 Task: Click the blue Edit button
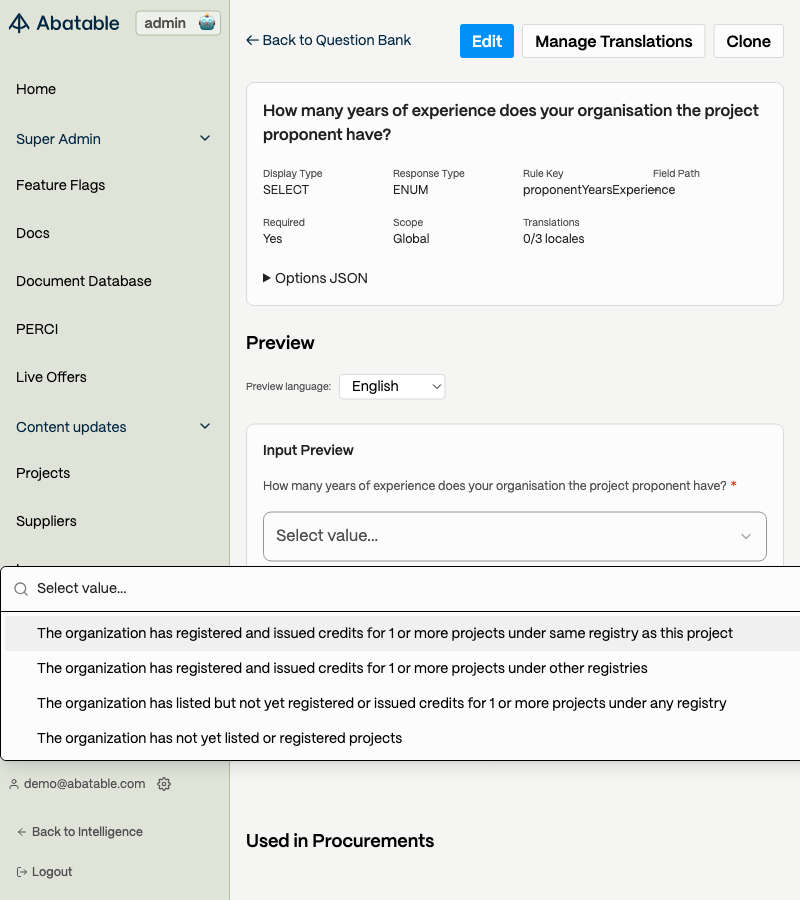click(487, 41)
